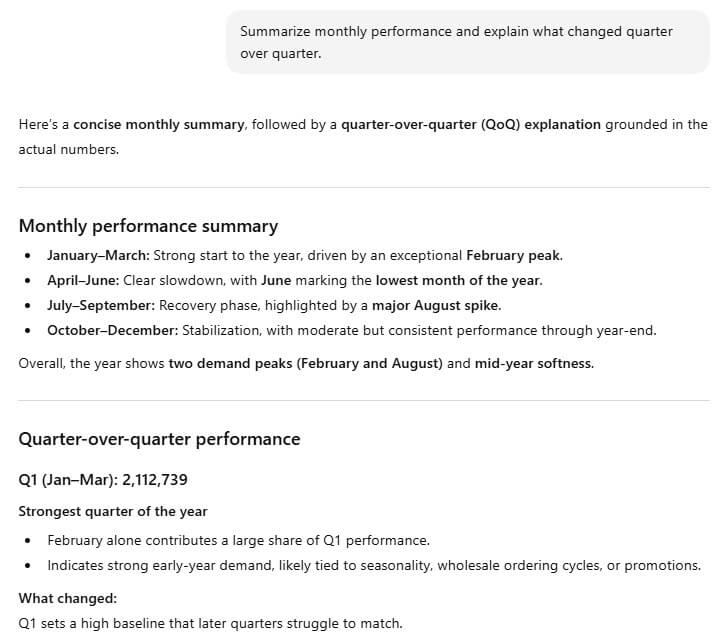
Task: Click the 'Q1 (Jan–Mar): 2,112,739' subheading
Action: [x=103, y=480]
